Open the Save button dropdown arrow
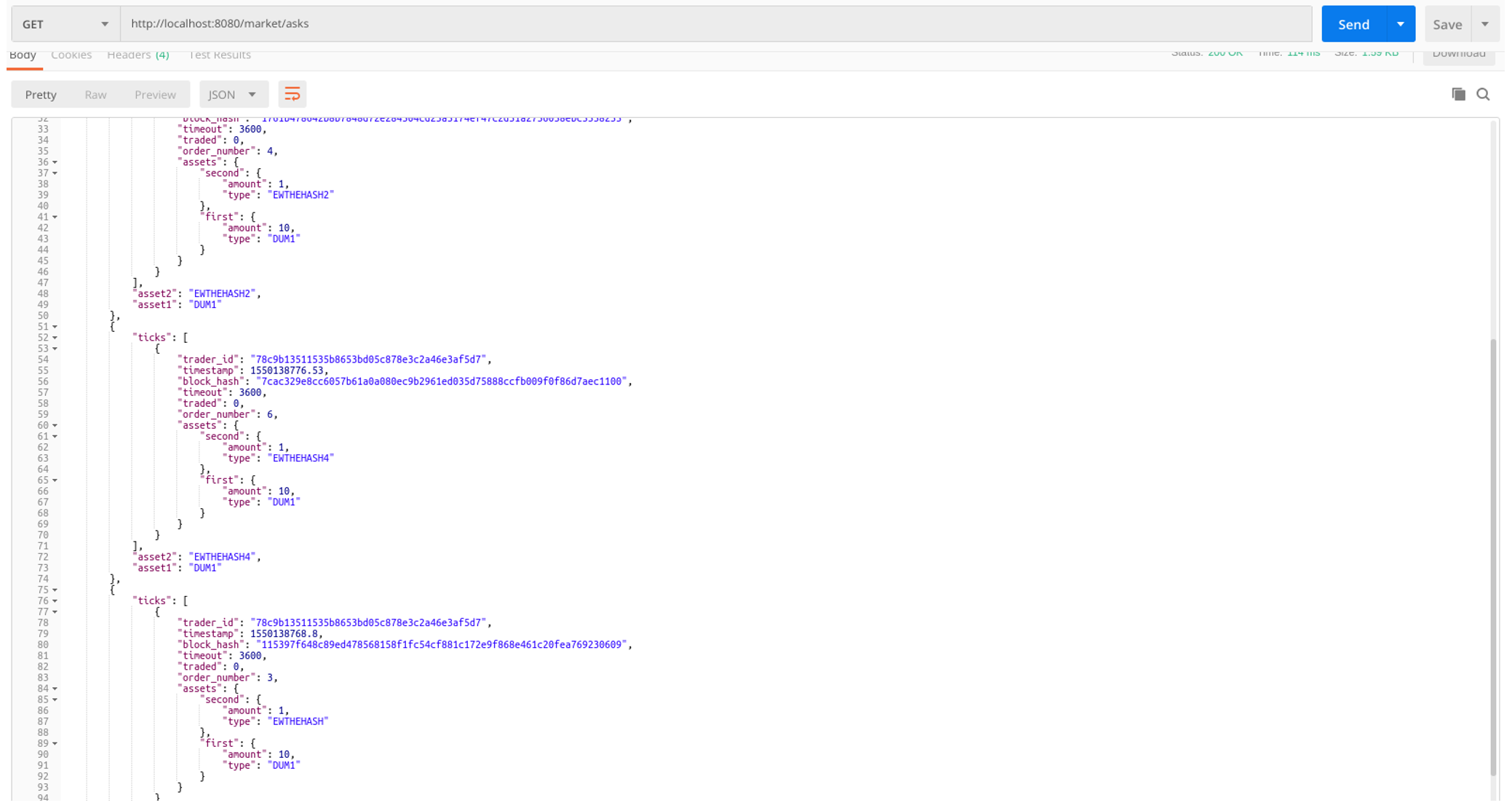 pyautogui.click(x=1485, y=24)
